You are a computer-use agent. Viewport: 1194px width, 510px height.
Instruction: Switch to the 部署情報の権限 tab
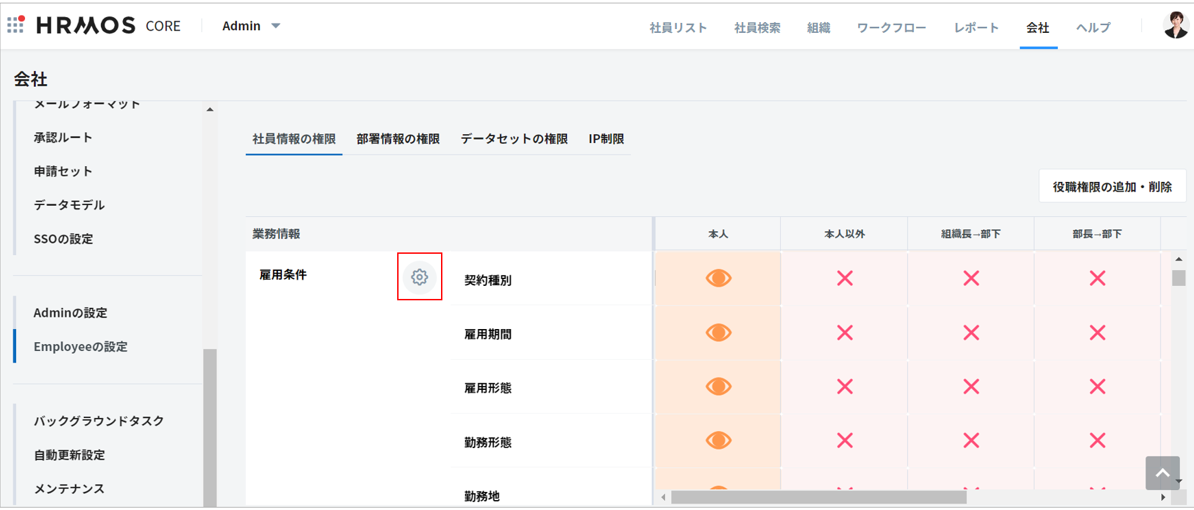(398, 139)
